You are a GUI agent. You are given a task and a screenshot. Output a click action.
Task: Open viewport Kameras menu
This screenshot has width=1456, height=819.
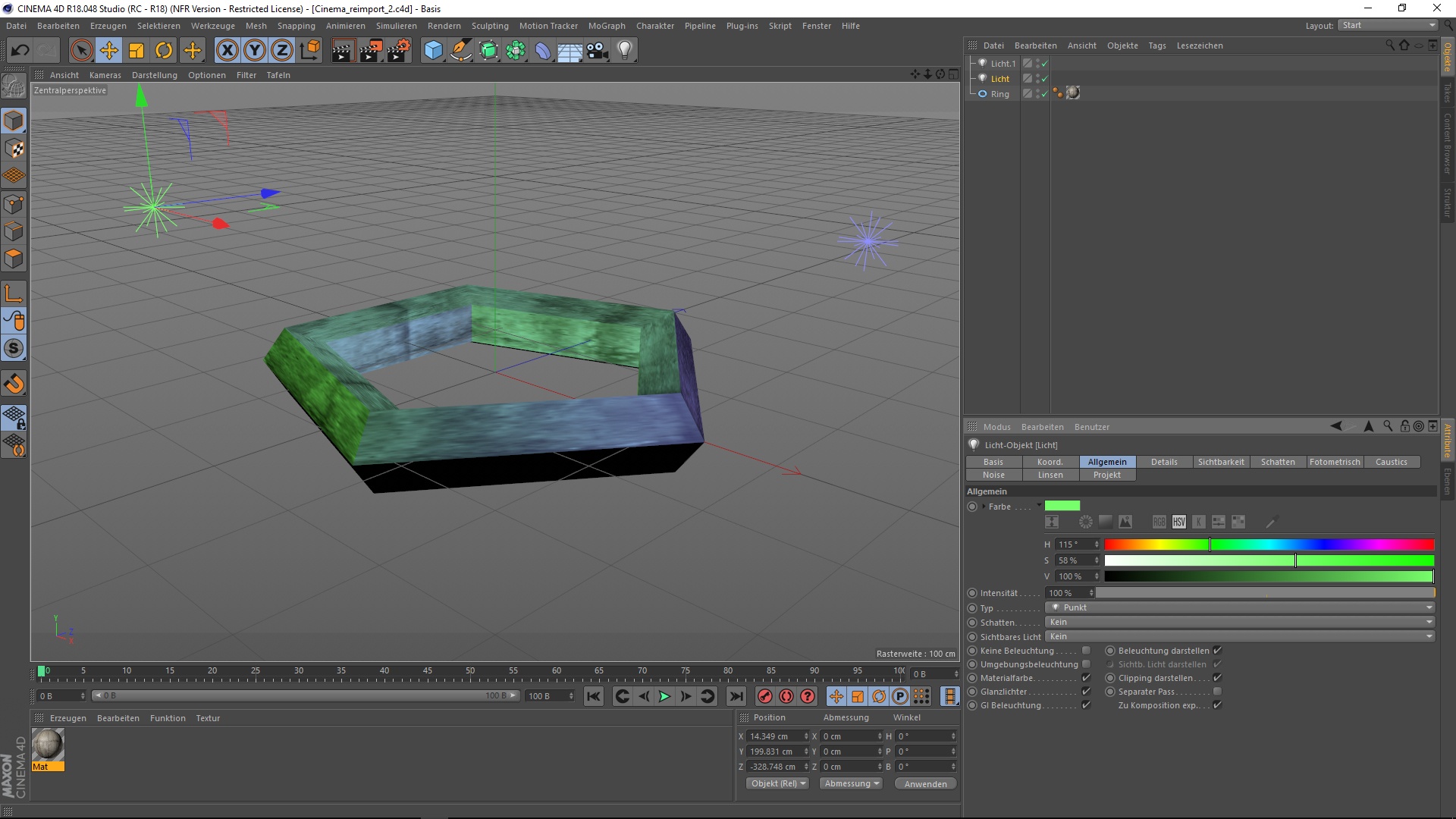click(x=105, y=75)
